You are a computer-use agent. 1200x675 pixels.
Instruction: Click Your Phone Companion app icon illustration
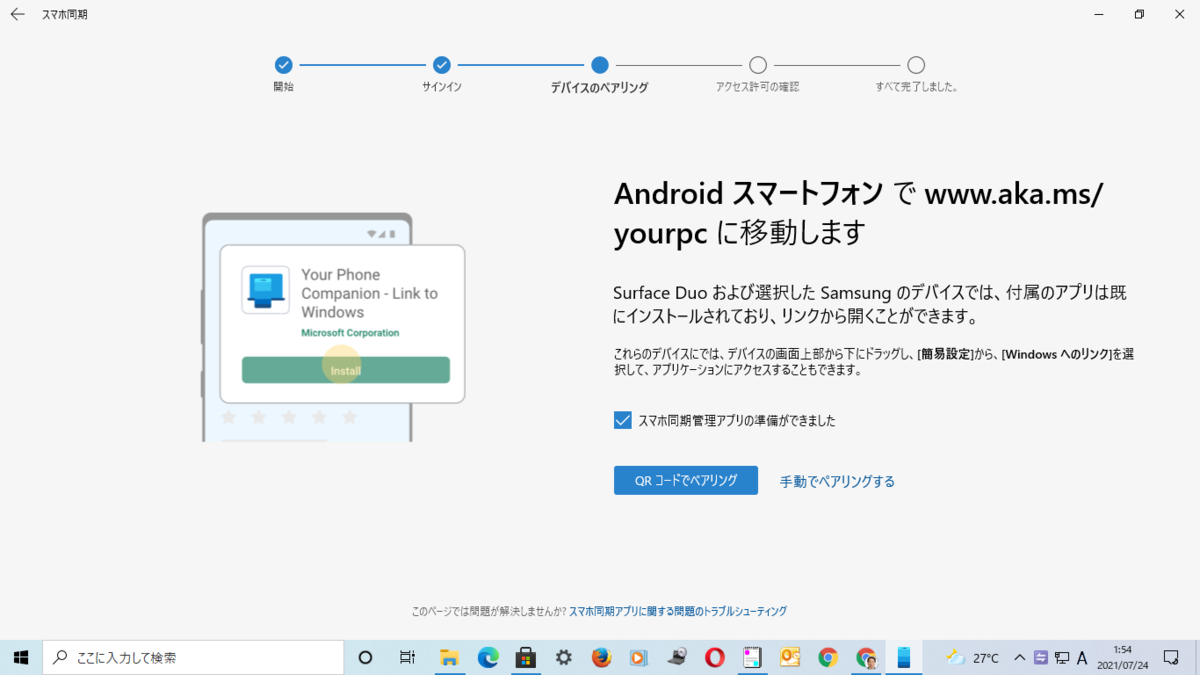pos(266,290)
